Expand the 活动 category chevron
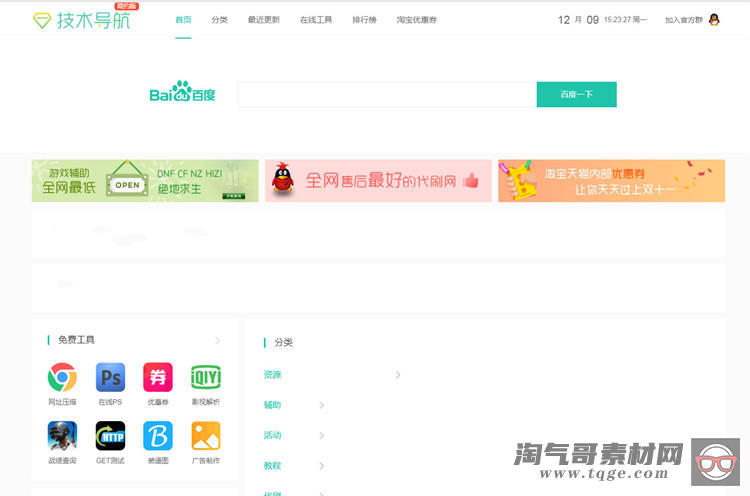 point(321,435)
